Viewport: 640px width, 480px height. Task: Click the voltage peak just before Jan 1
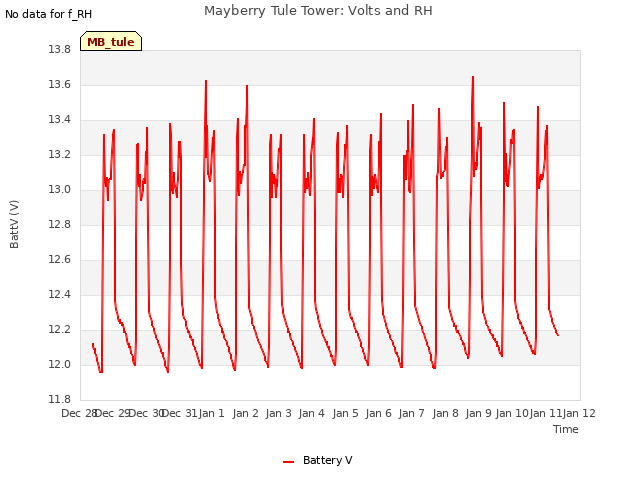click(206, 81)
